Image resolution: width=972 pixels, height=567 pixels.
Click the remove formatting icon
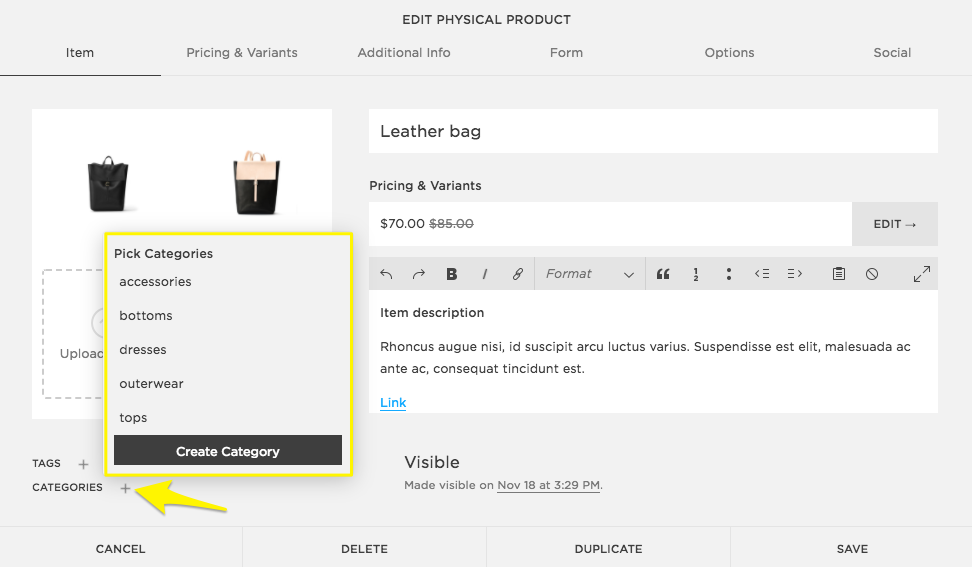[872, 274]
